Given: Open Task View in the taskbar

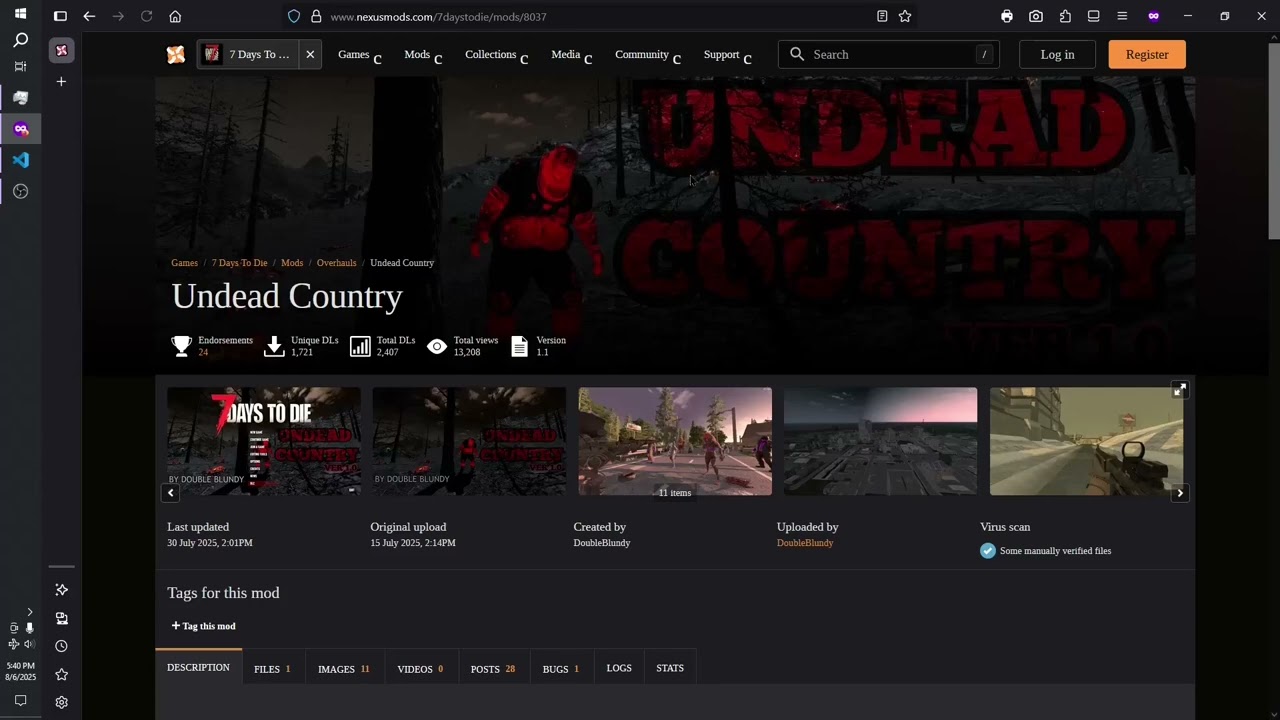Looking at the screenshot, I should tap(20, 66).
